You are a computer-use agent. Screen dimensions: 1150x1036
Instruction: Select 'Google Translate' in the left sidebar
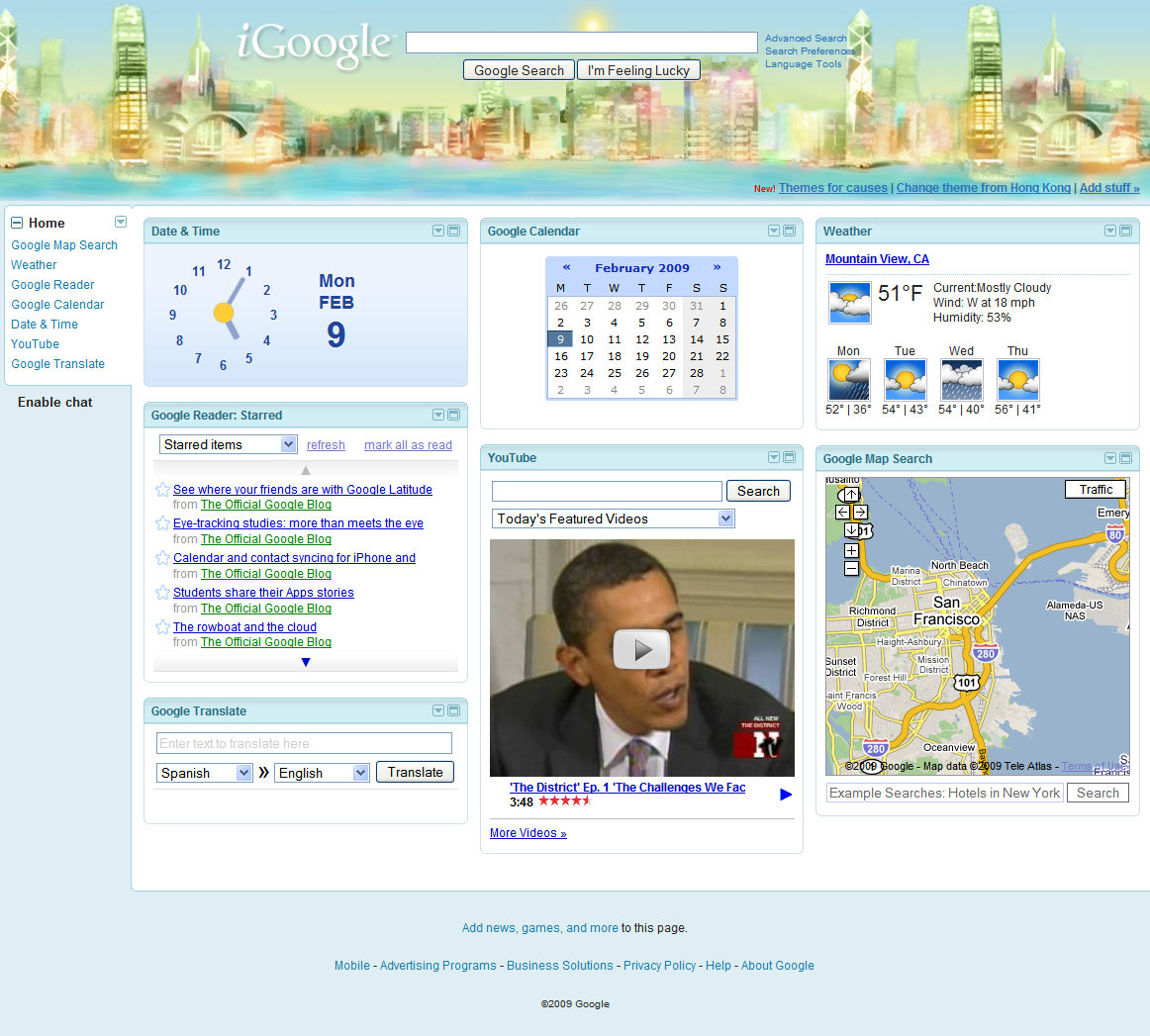(57, 363)
